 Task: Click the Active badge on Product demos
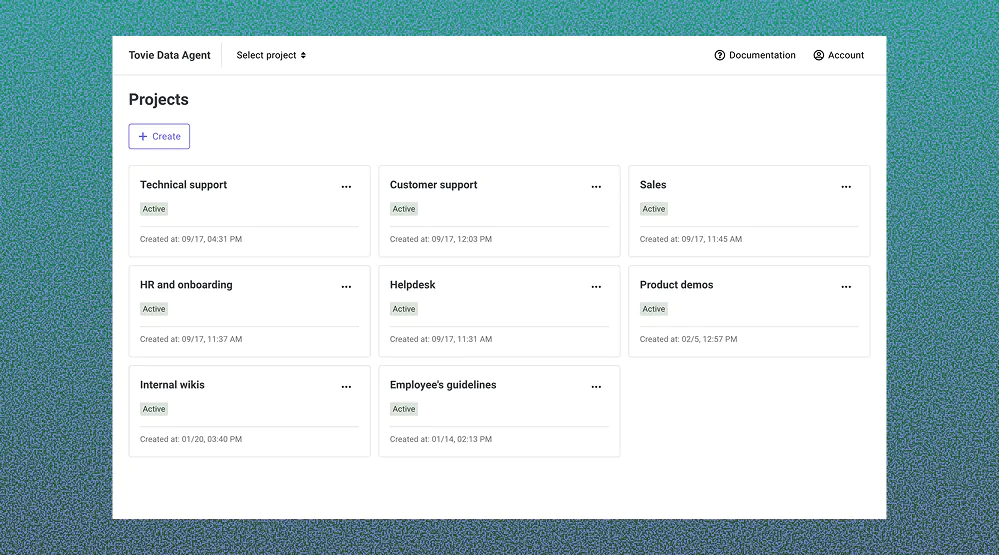[x=654, y=309]
